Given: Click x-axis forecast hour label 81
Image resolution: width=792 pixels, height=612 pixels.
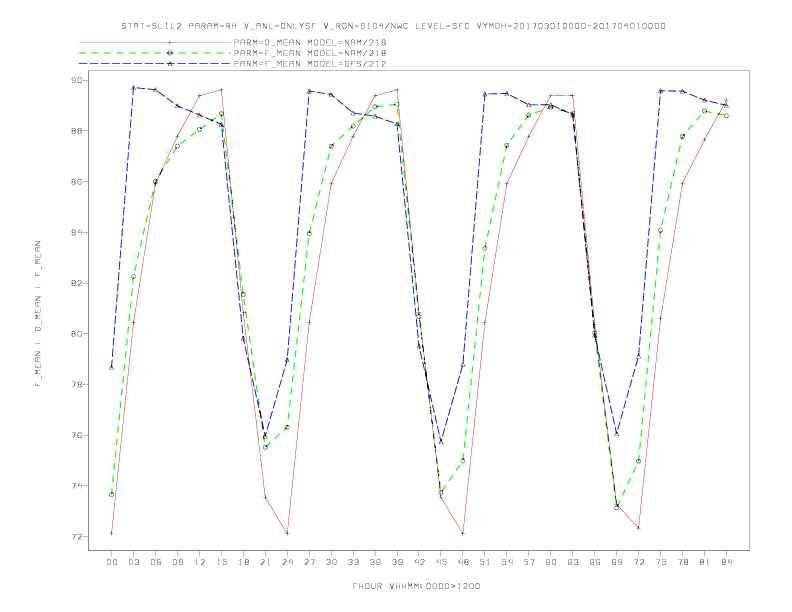Looking at the screenshot, I should pos(705,562).
